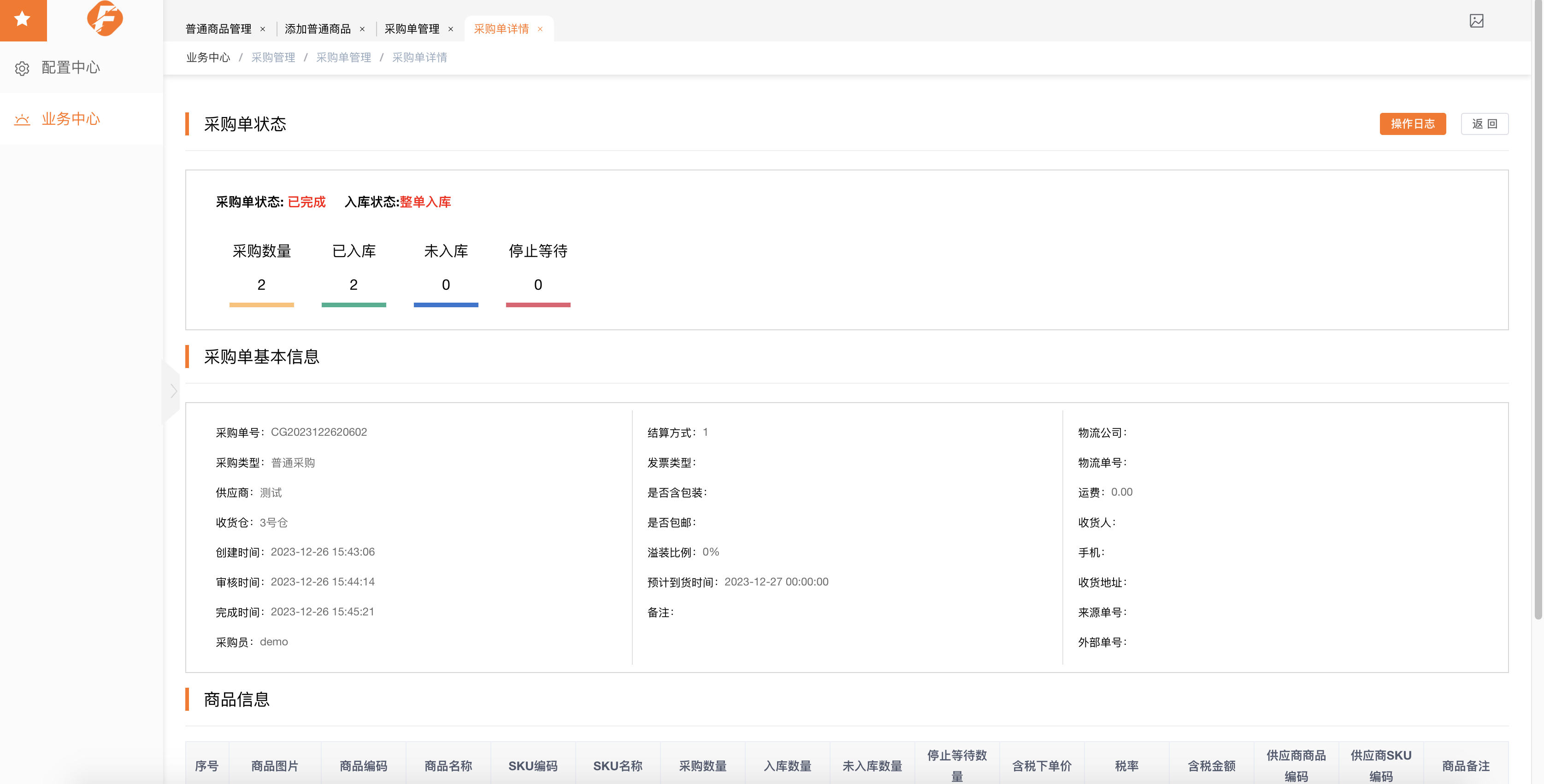Click the 普通采购 purchase type value
1544x784 pixels.
tap(293, 462)
